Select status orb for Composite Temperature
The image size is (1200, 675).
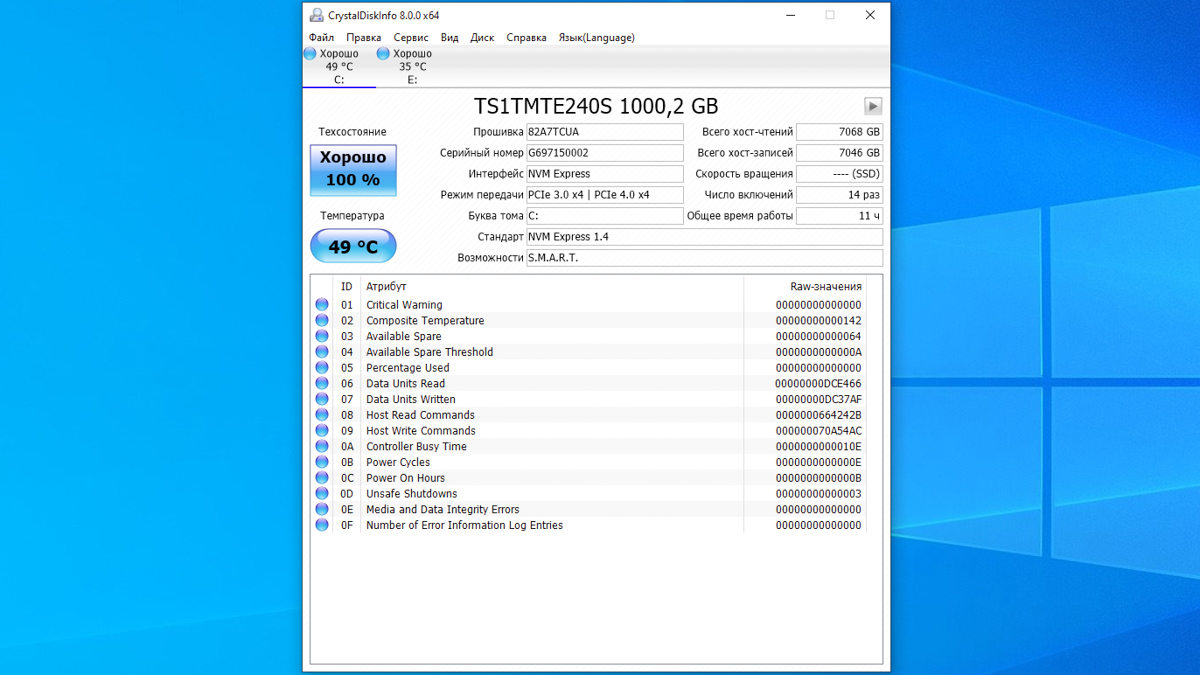322,321
